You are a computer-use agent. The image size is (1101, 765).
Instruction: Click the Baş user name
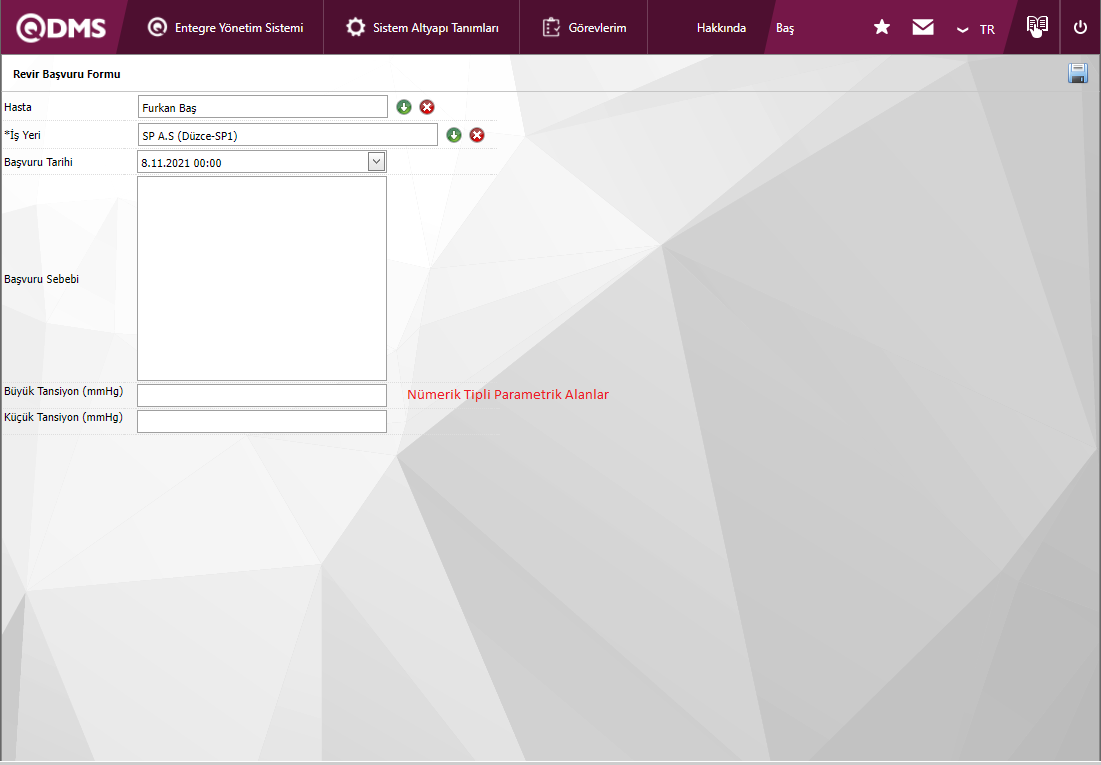pyautogui.click(x=785, y=29)
